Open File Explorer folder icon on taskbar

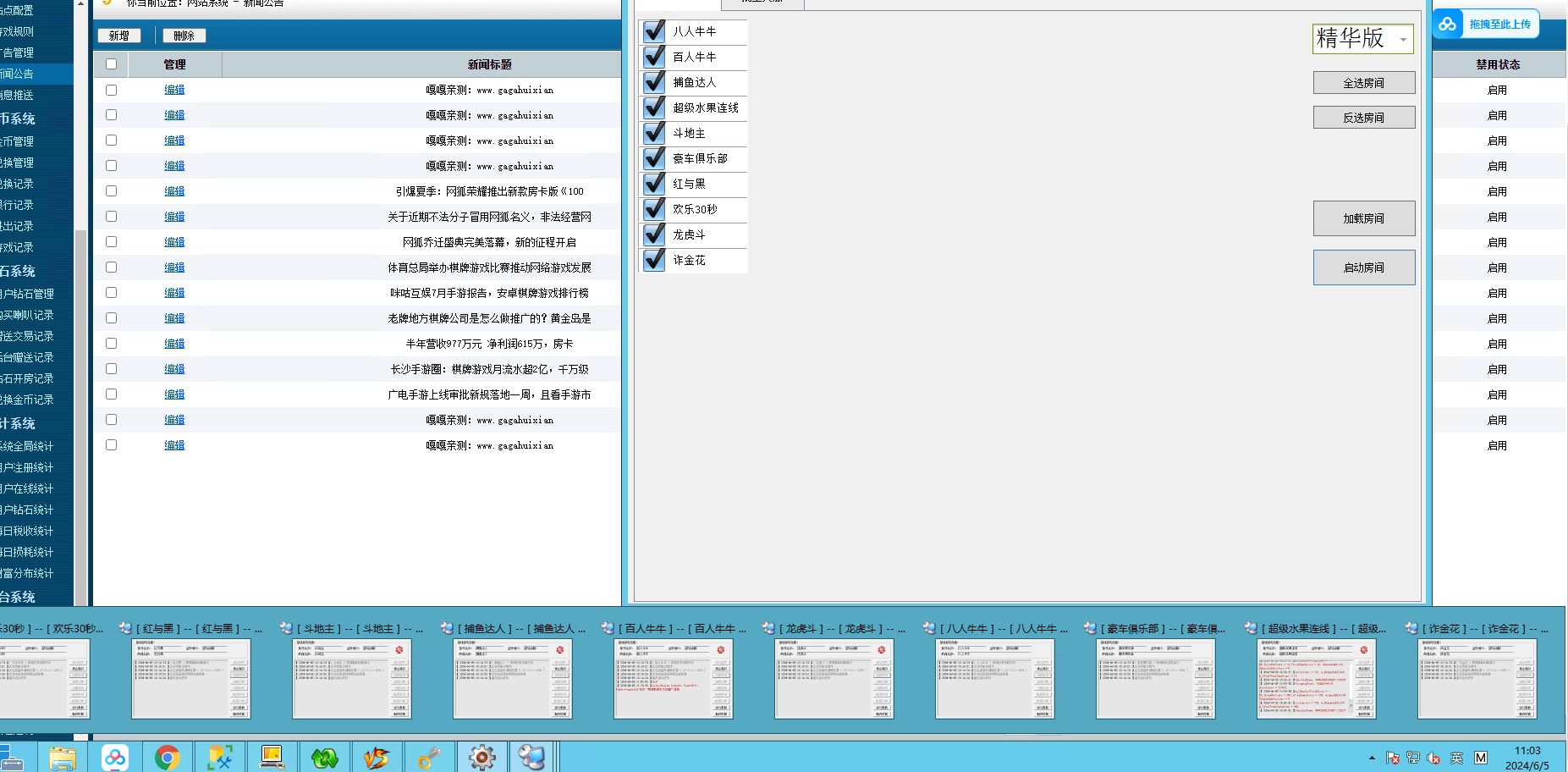click(62, 758)
